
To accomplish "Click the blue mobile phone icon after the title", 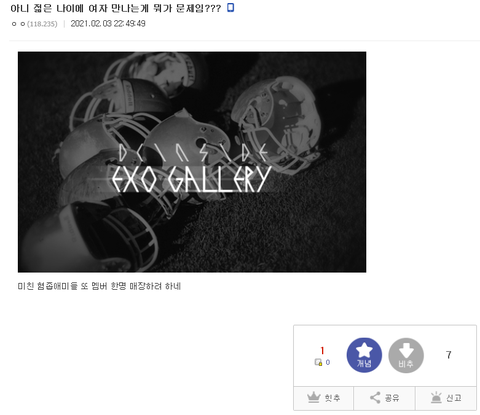I will 230,8.
